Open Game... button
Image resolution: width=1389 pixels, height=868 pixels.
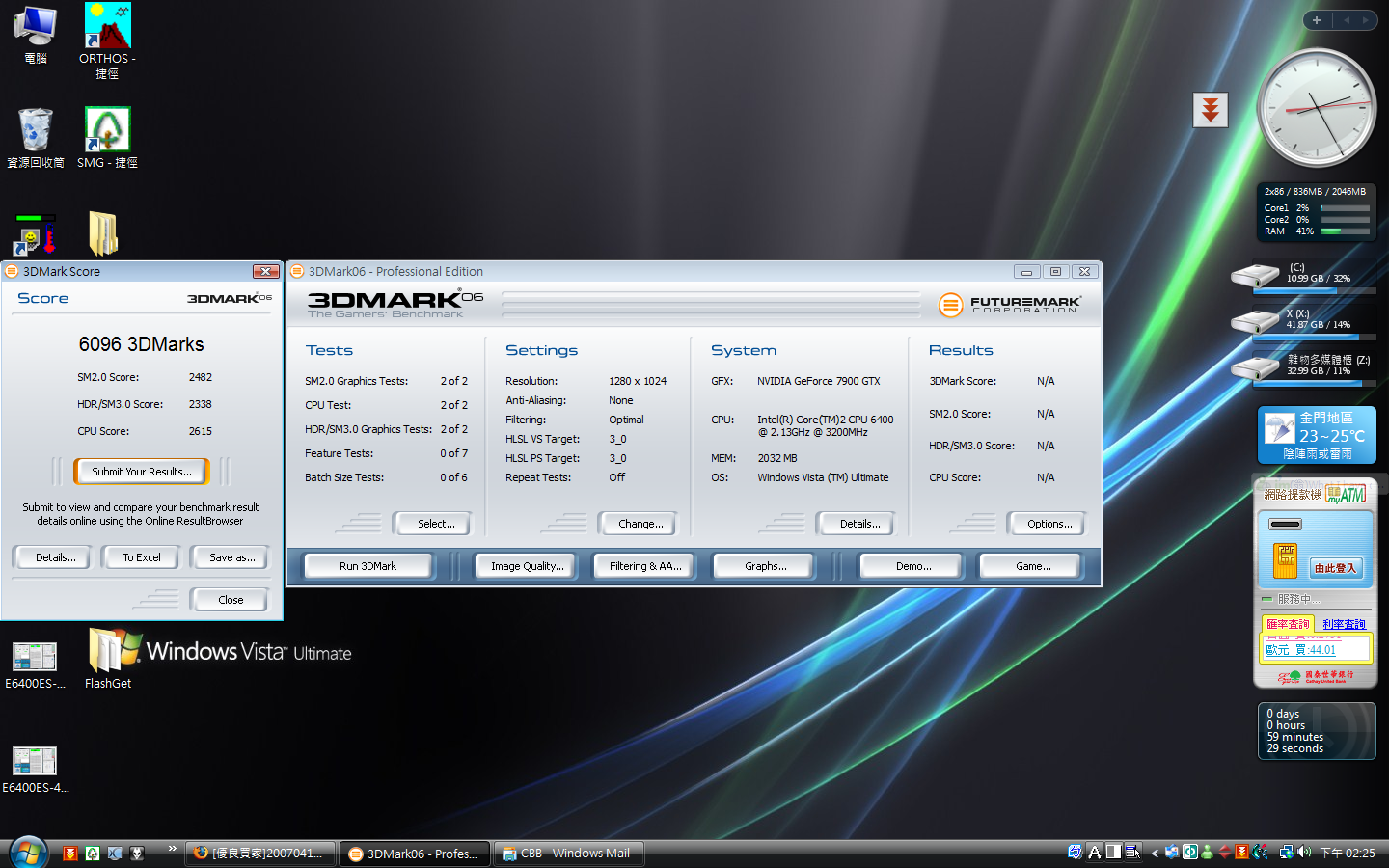point(1032,566)
